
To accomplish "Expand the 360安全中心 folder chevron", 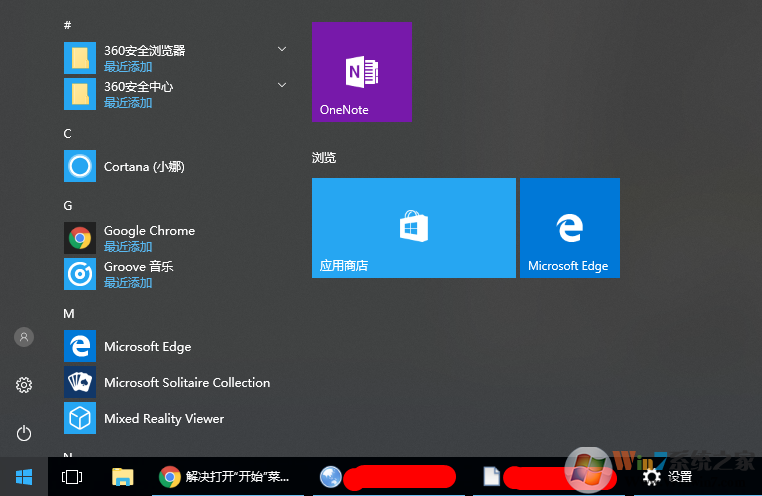I will tap(282, 85).
